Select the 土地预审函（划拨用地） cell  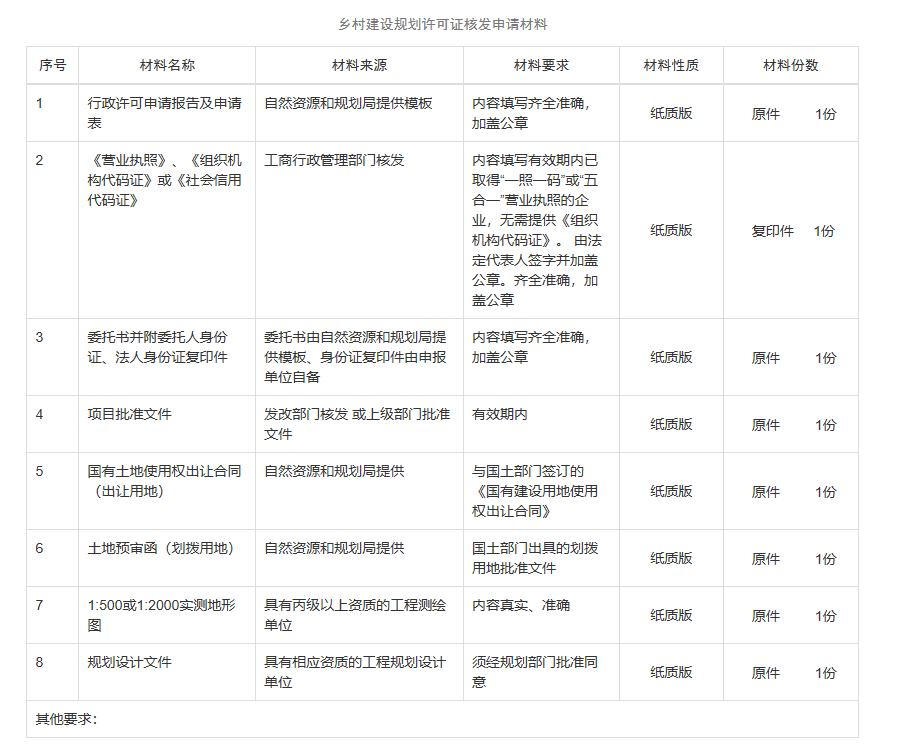(x=161, y=548)
